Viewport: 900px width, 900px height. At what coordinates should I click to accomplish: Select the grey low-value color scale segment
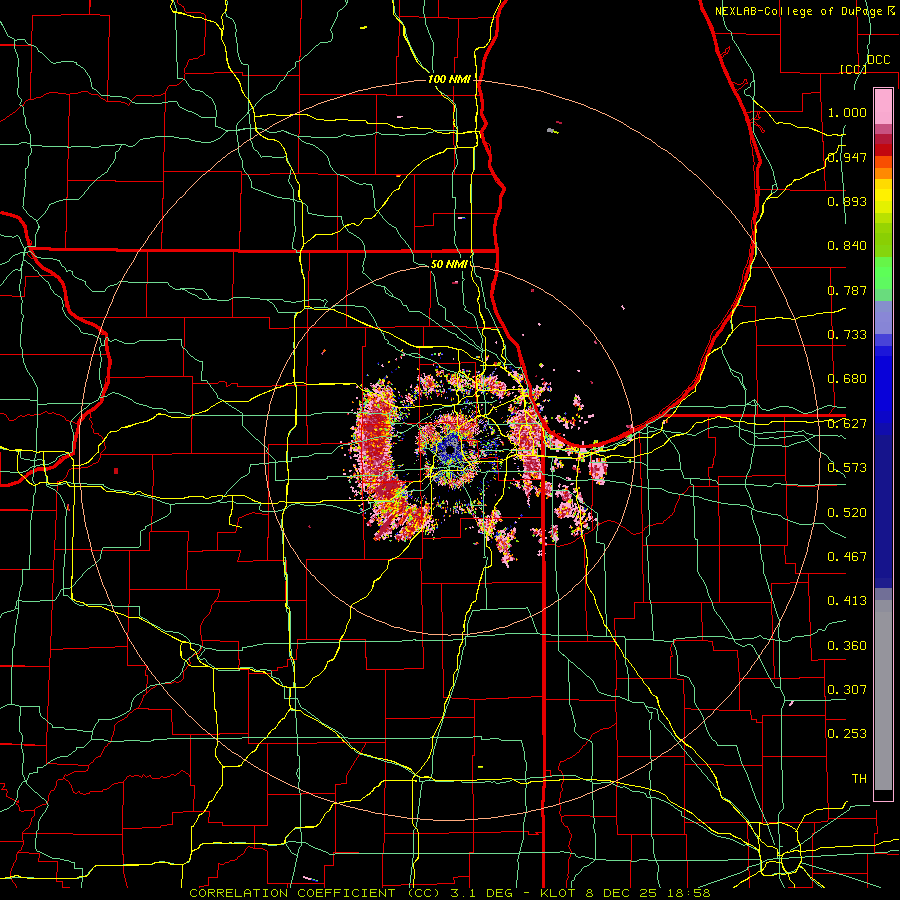(883, 695)
